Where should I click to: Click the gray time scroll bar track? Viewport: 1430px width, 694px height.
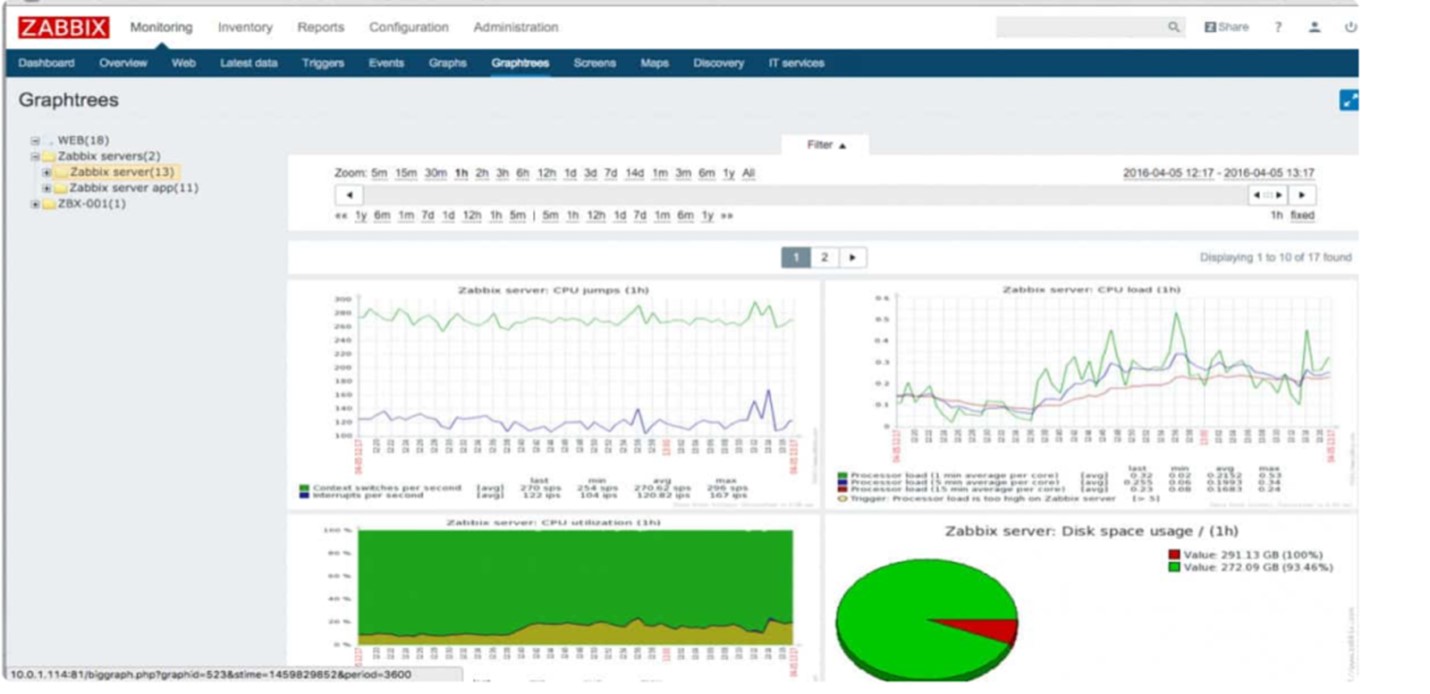[x=805, y=195]
